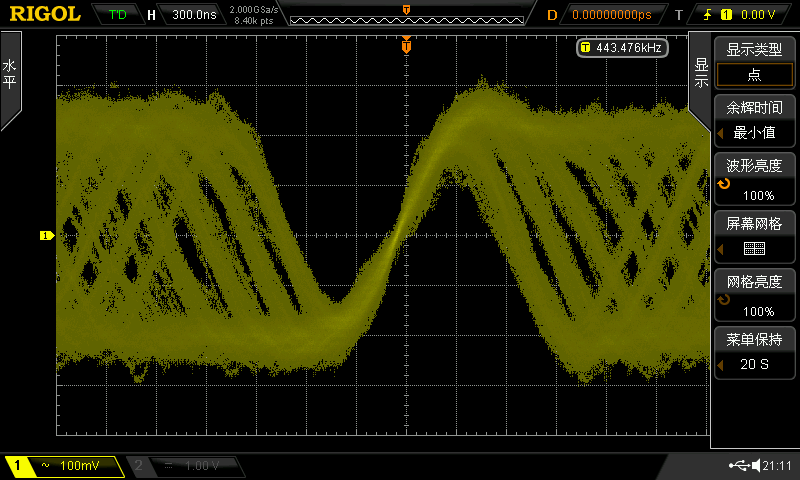The width and height of the screenshot is (800, 480).
Task: Select the 100mV channel 1 scale
Action: (x=80, y=465)
